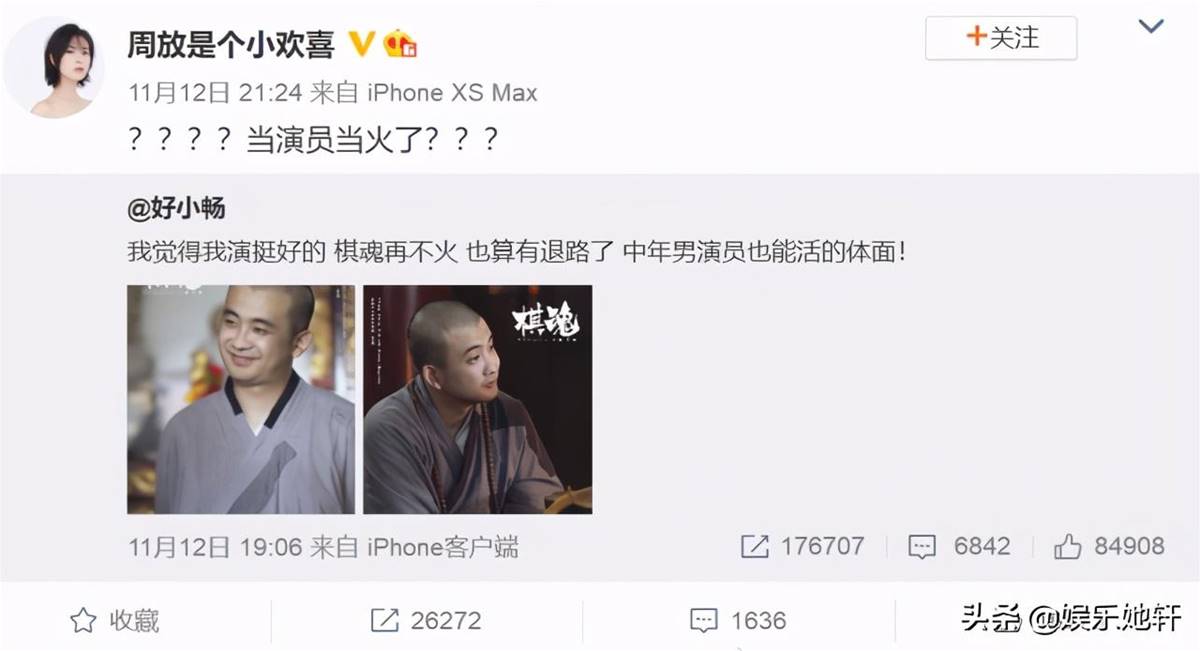
Task: Open the post options chevron dropdown
Action: (x=1151, y=27)
